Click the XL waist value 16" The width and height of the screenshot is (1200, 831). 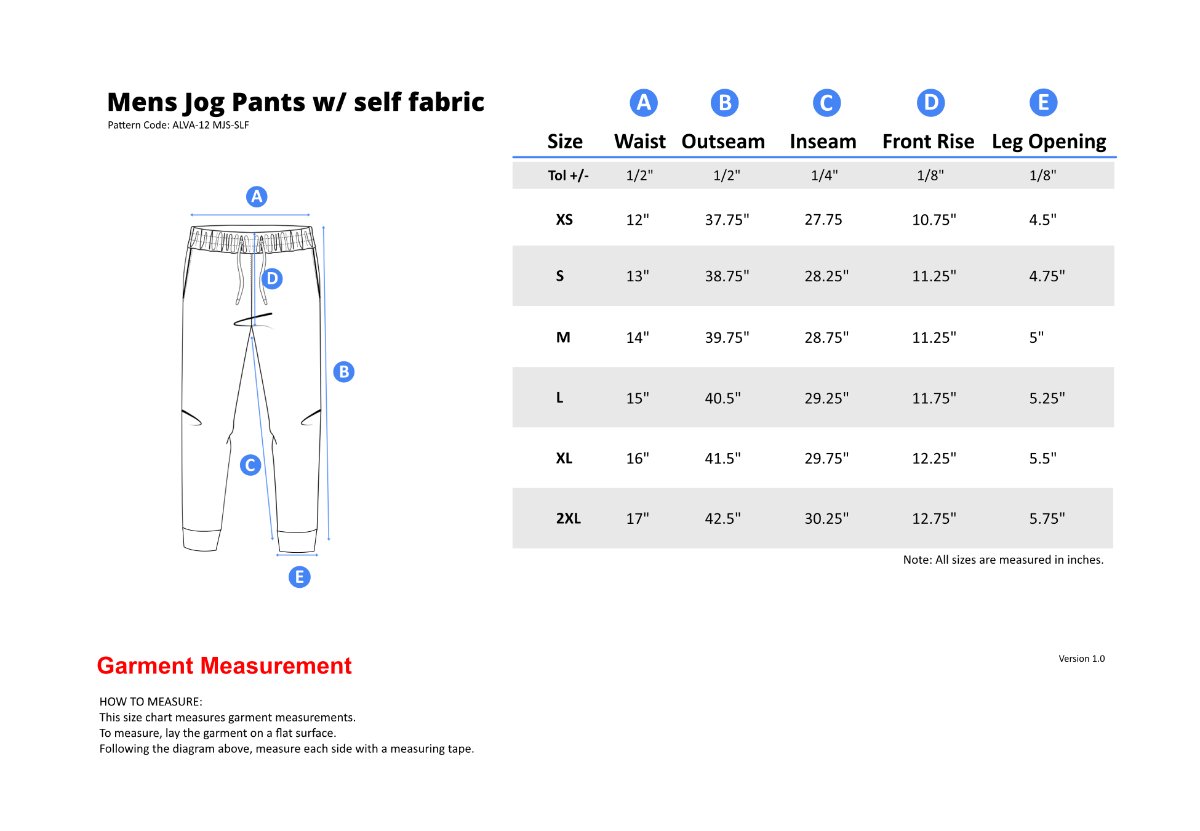(x=638, y=458)
